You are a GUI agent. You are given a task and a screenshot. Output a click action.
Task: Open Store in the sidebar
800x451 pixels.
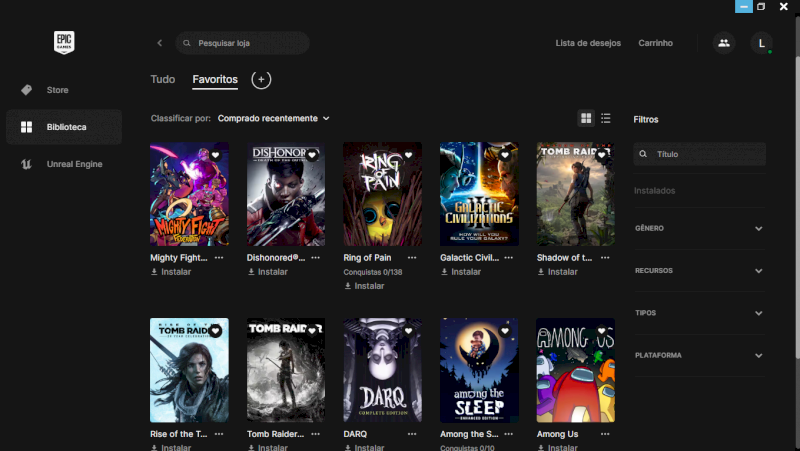click(x=57, y=90)
